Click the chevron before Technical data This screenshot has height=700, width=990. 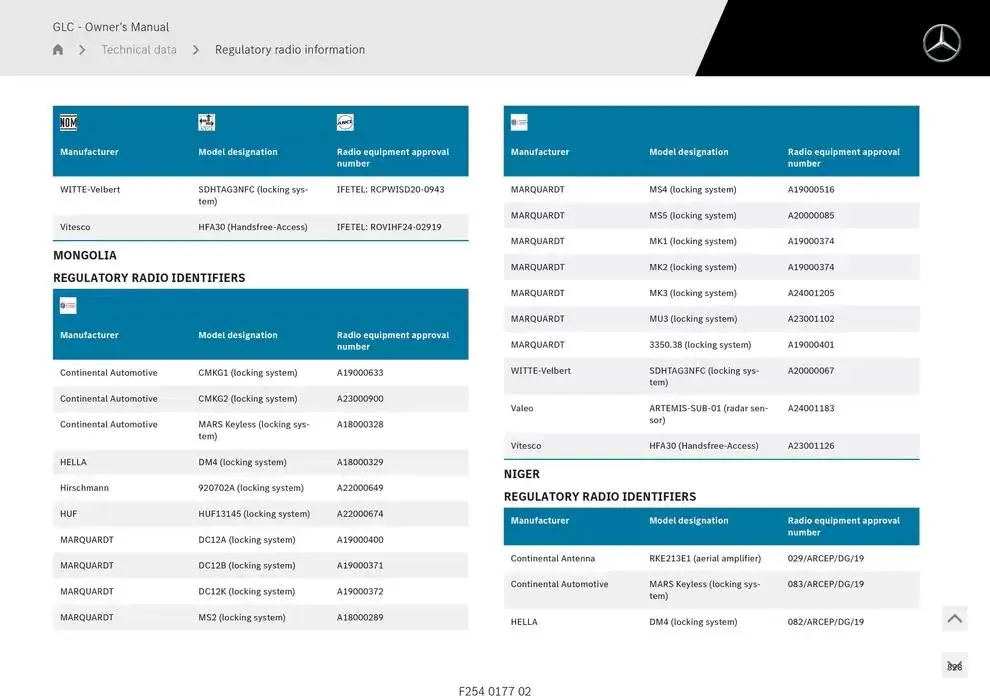pyautogui.click(x=82, y=50)
